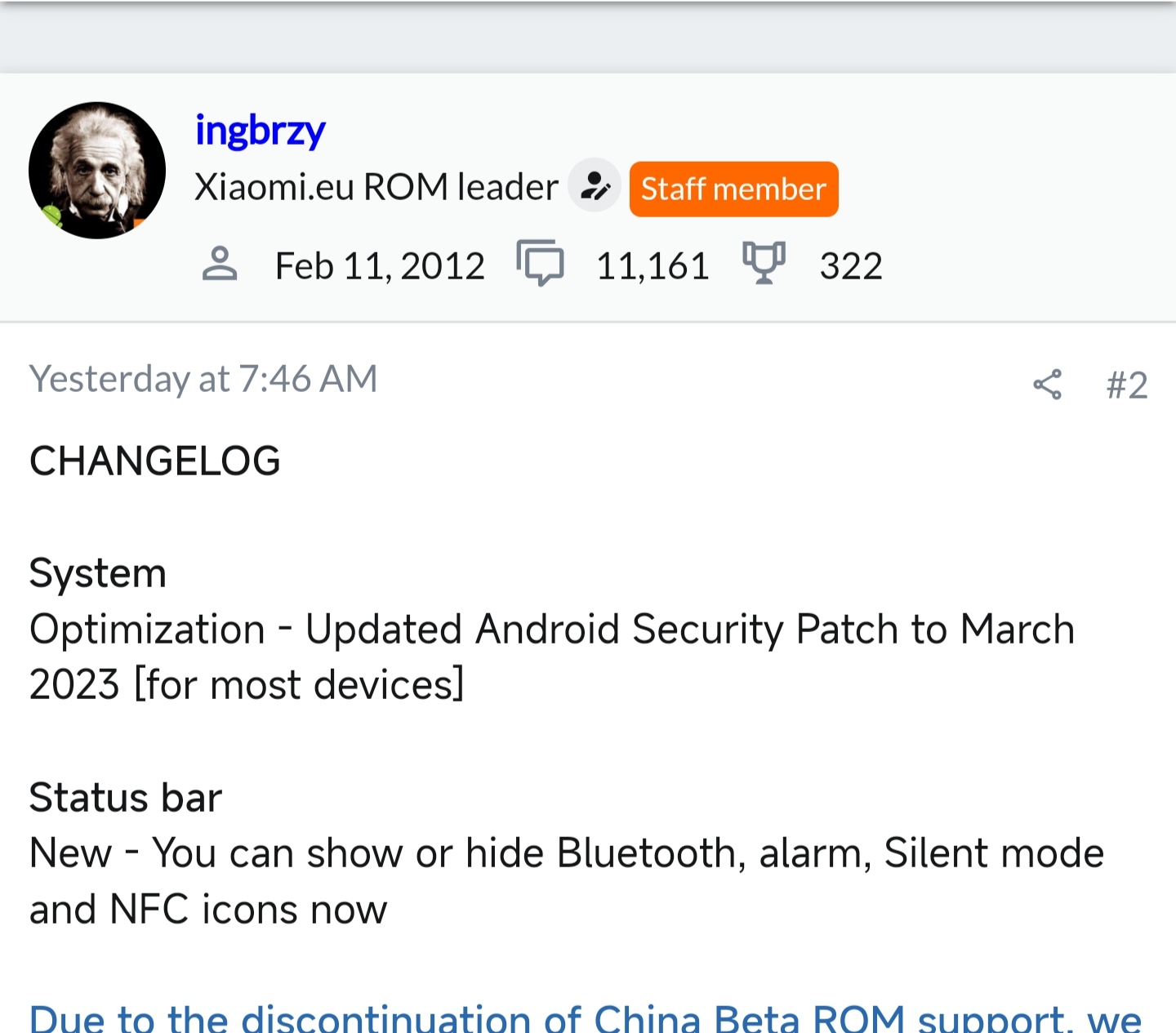
Task: Open the #2 post permalink
Action: pyautogui.click(x=1127, y=385)
